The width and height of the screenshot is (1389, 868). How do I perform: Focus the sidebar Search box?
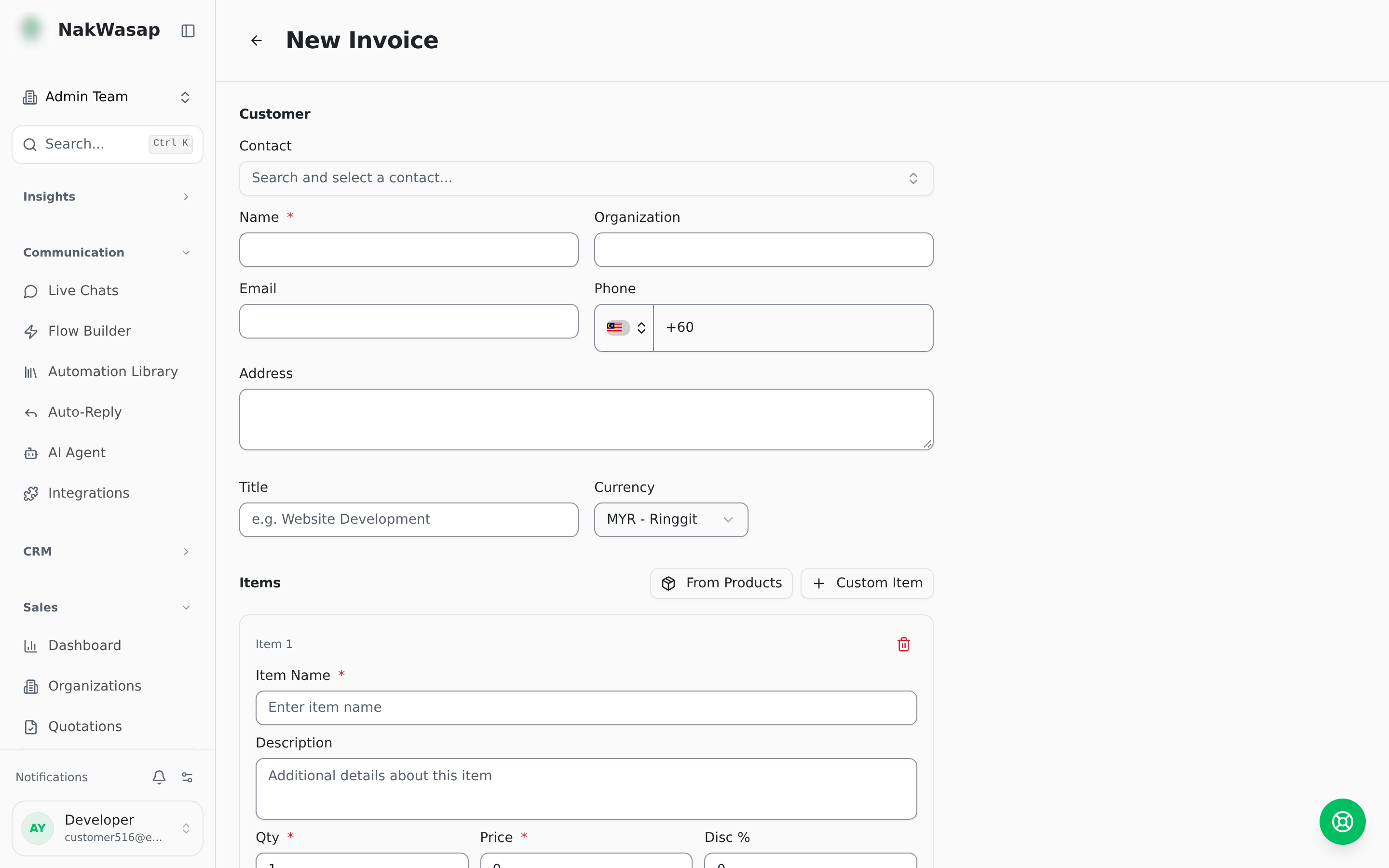pyautogui.click(x=108, y=144)
